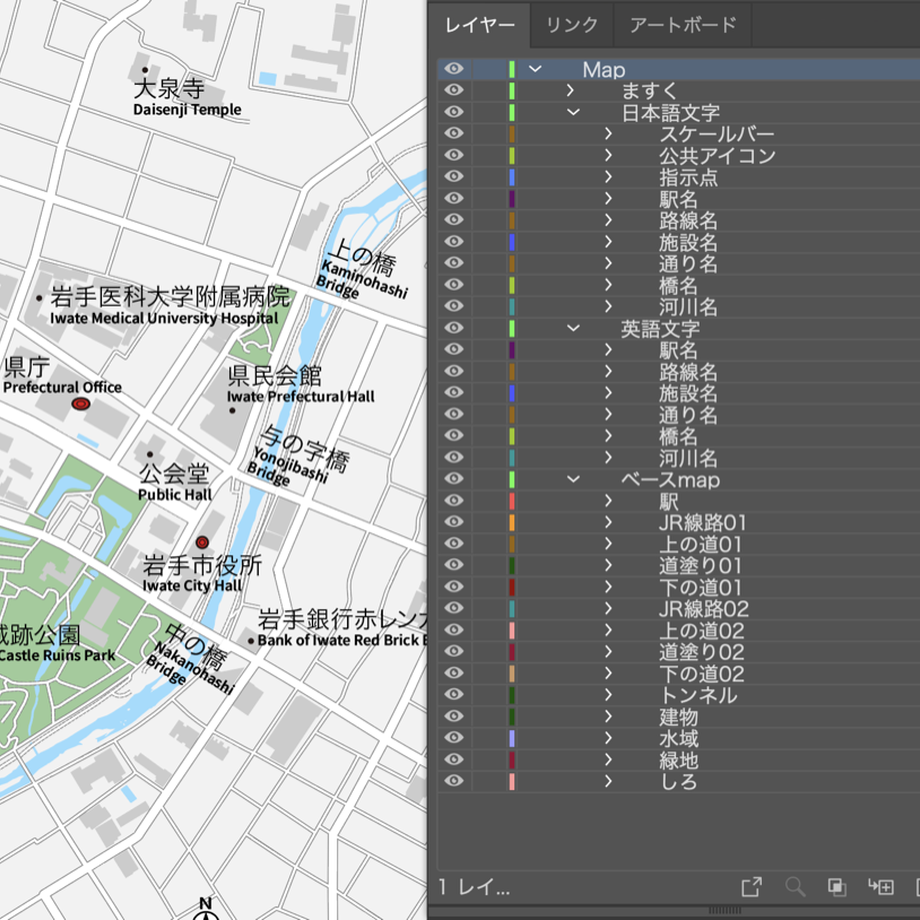The height and width of the screenshot is (920, 920).
Task: Click the 'Daisenji Temple' map label
Action: click(x=187, y=110)
